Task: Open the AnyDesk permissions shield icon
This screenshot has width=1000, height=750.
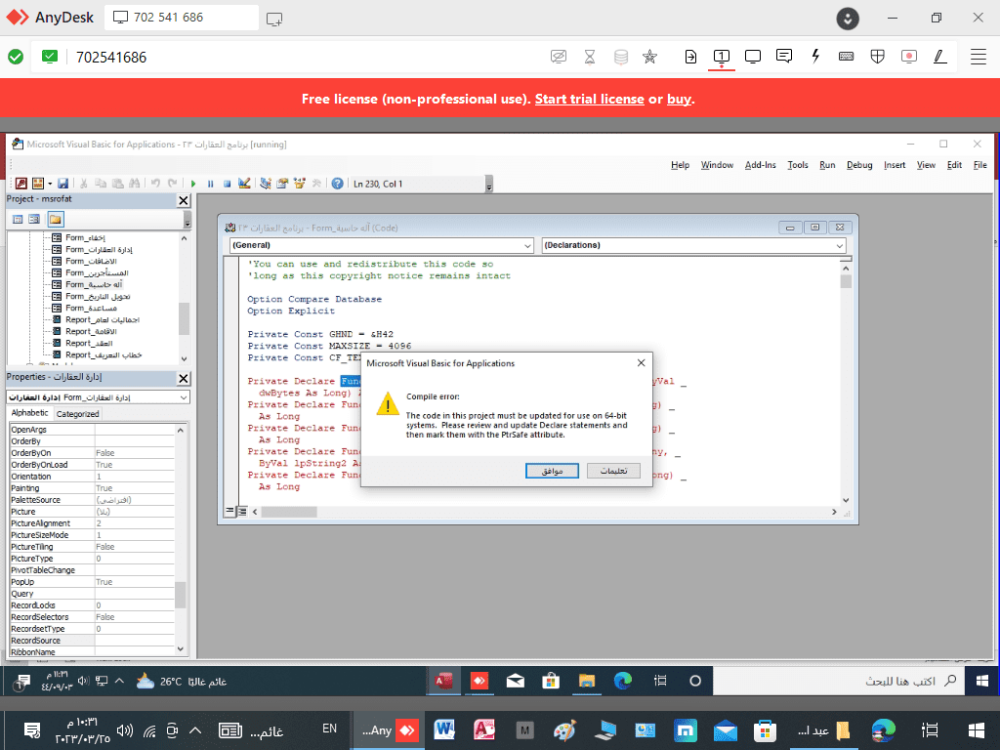Action: pyautogui.click(x=878, y=57)
